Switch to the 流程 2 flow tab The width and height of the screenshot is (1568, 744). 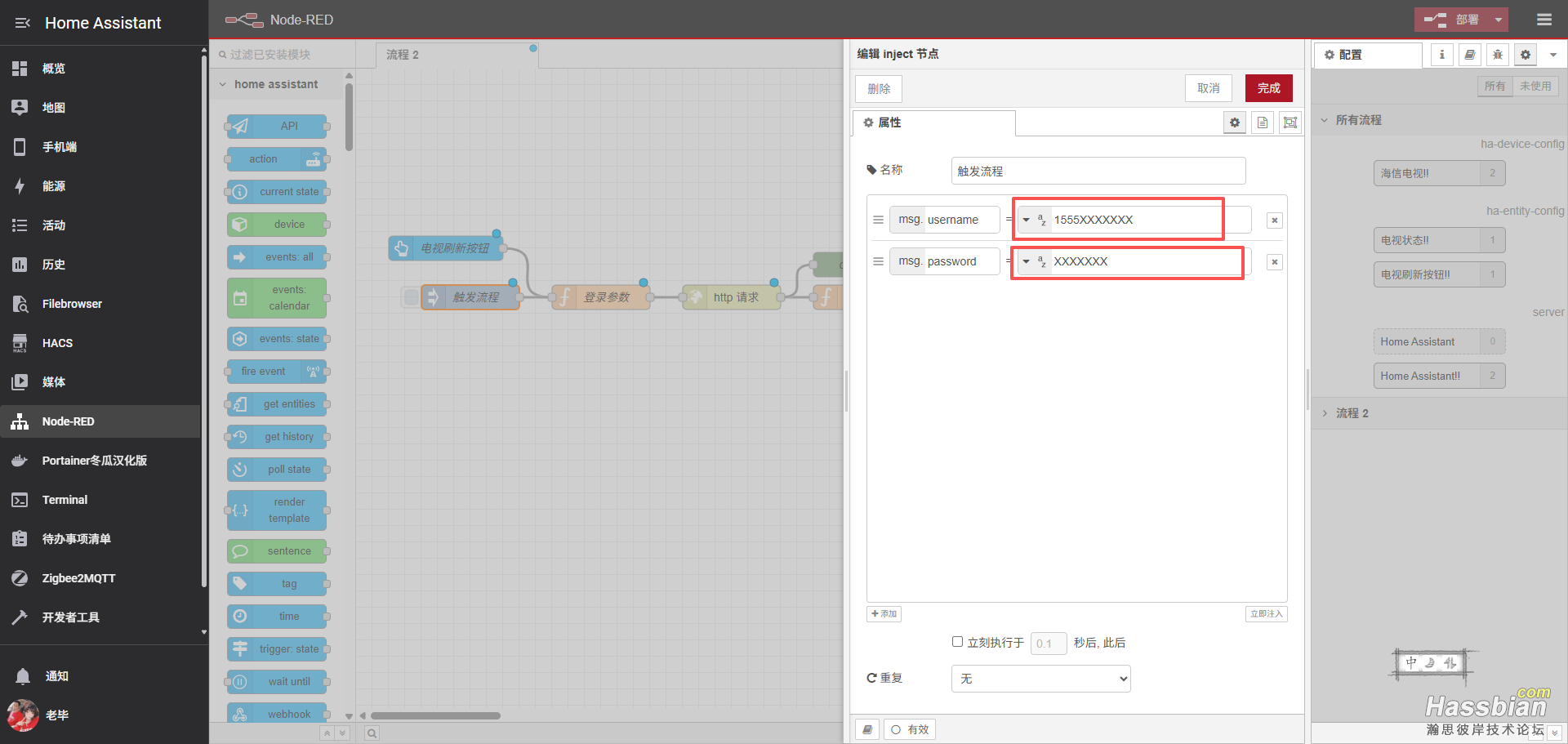[x=403, y=55]
